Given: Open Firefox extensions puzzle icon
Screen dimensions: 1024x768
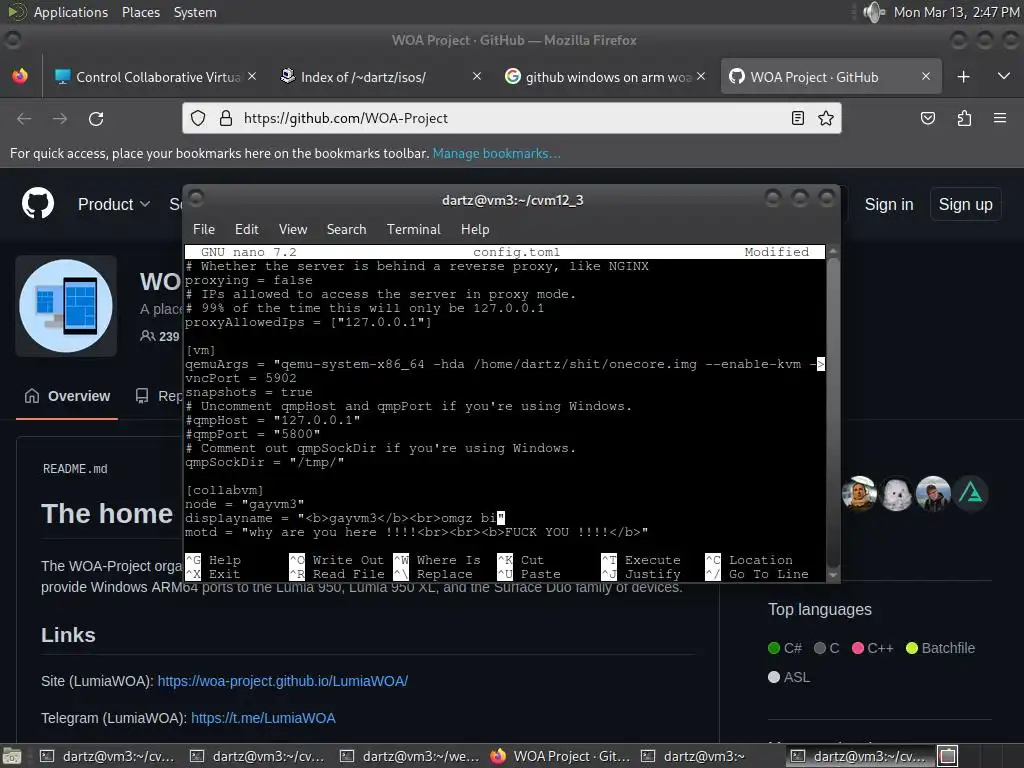Looking at the screenshot, I should click(964, 118).
